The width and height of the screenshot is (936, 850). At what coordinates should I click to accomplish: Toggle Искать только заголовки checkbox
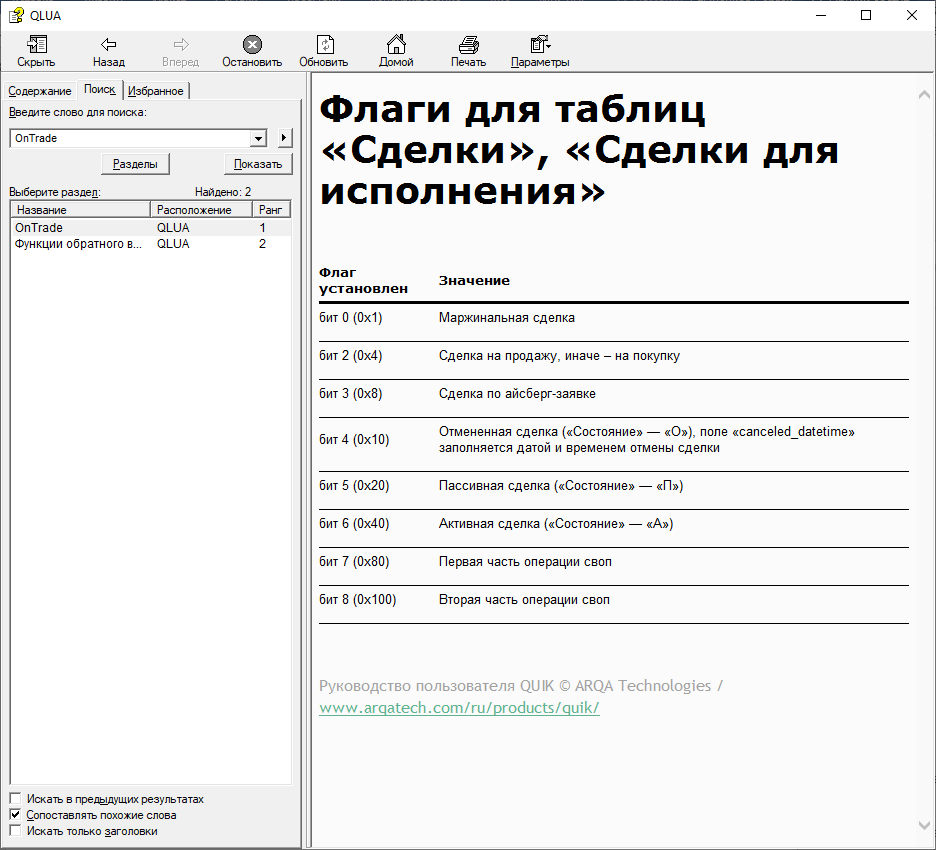pyautogui.click(x=15, y=831)
